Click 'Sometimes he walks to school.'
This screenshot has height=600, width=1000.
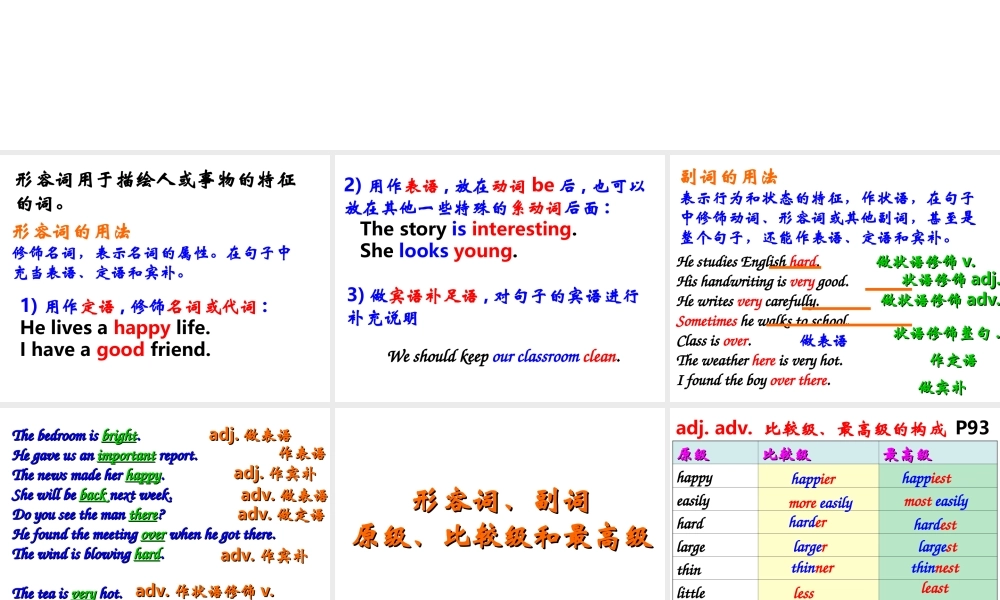click(762, 321)
